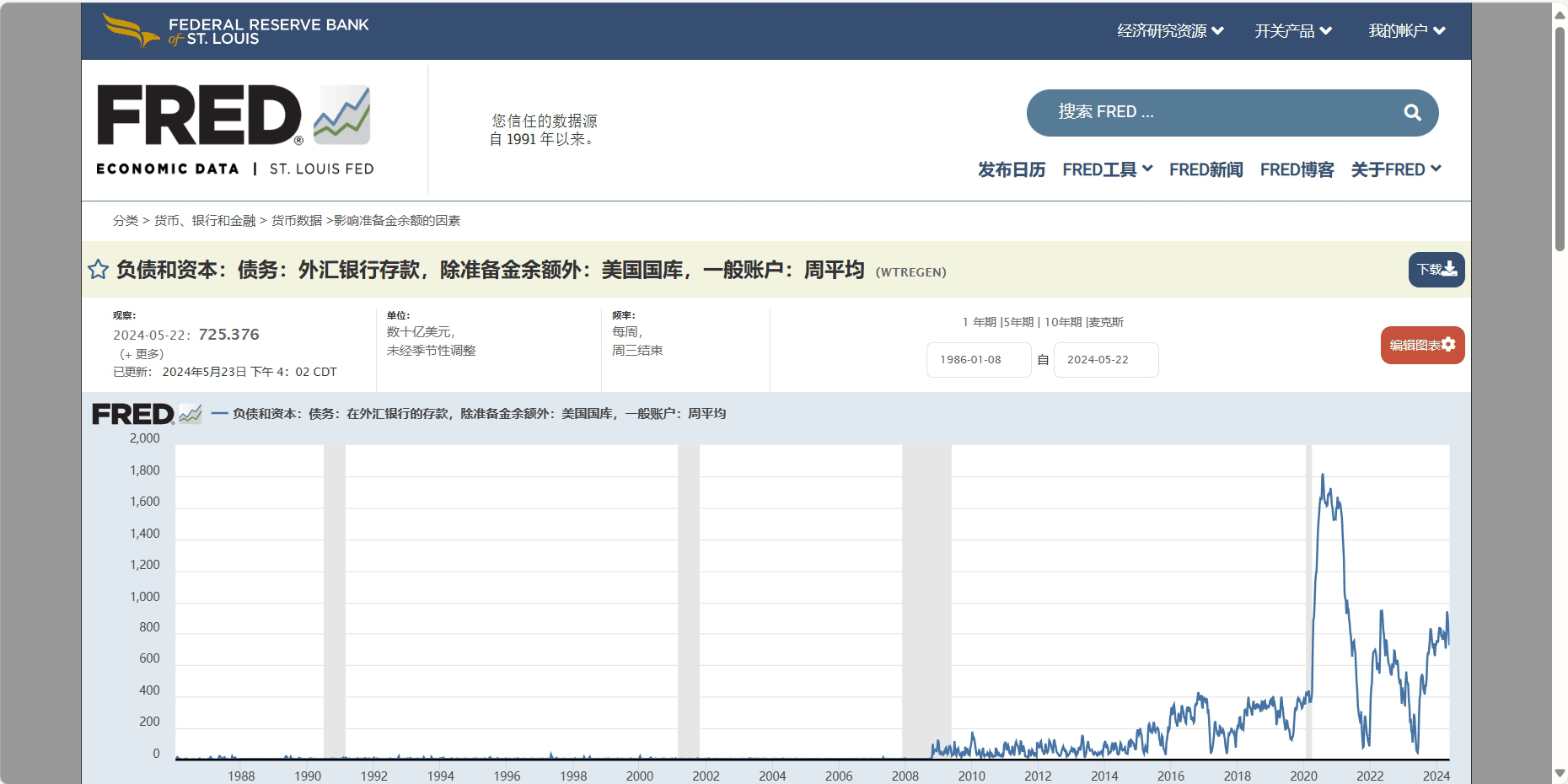Viewport: 1568px width, 784px height.
Task: Click the (+ 更多) observations link
Action: [x=142, y=354]
